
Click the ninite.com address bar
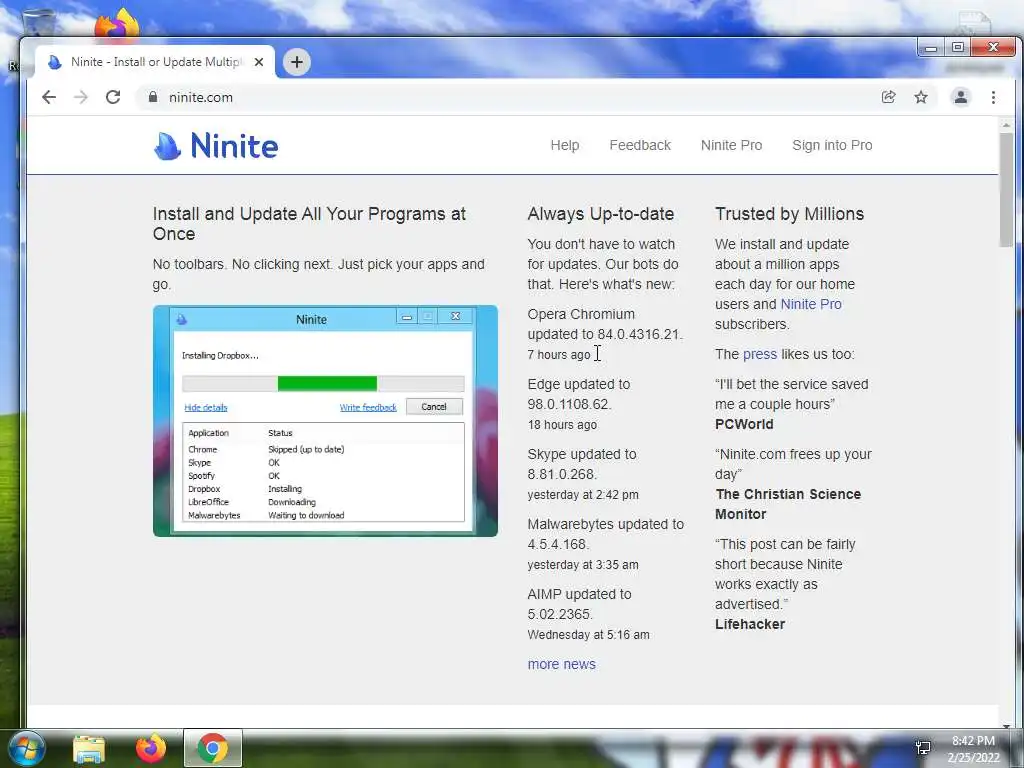point(509,97)
